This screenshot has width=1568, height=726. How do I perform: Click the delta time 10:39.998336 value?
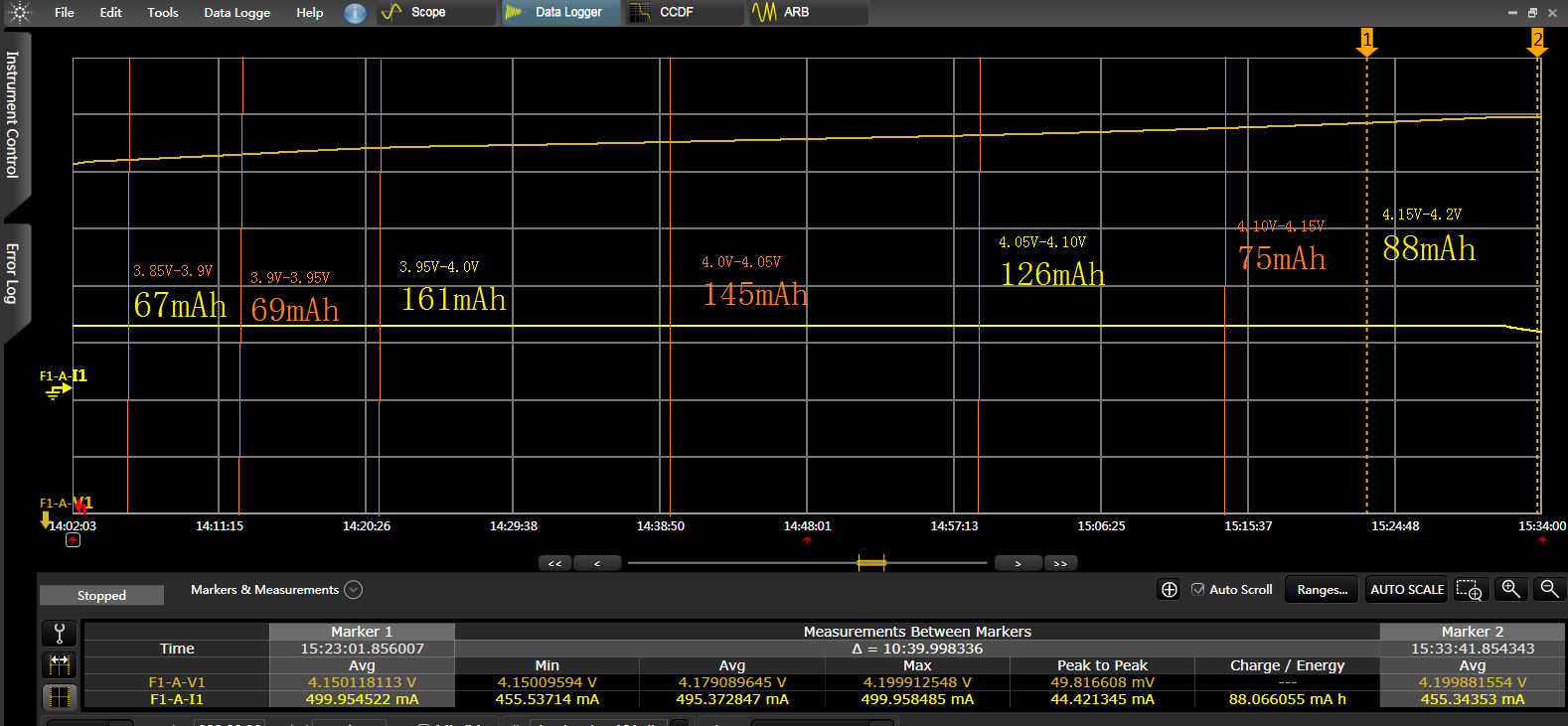click(917, 649)
